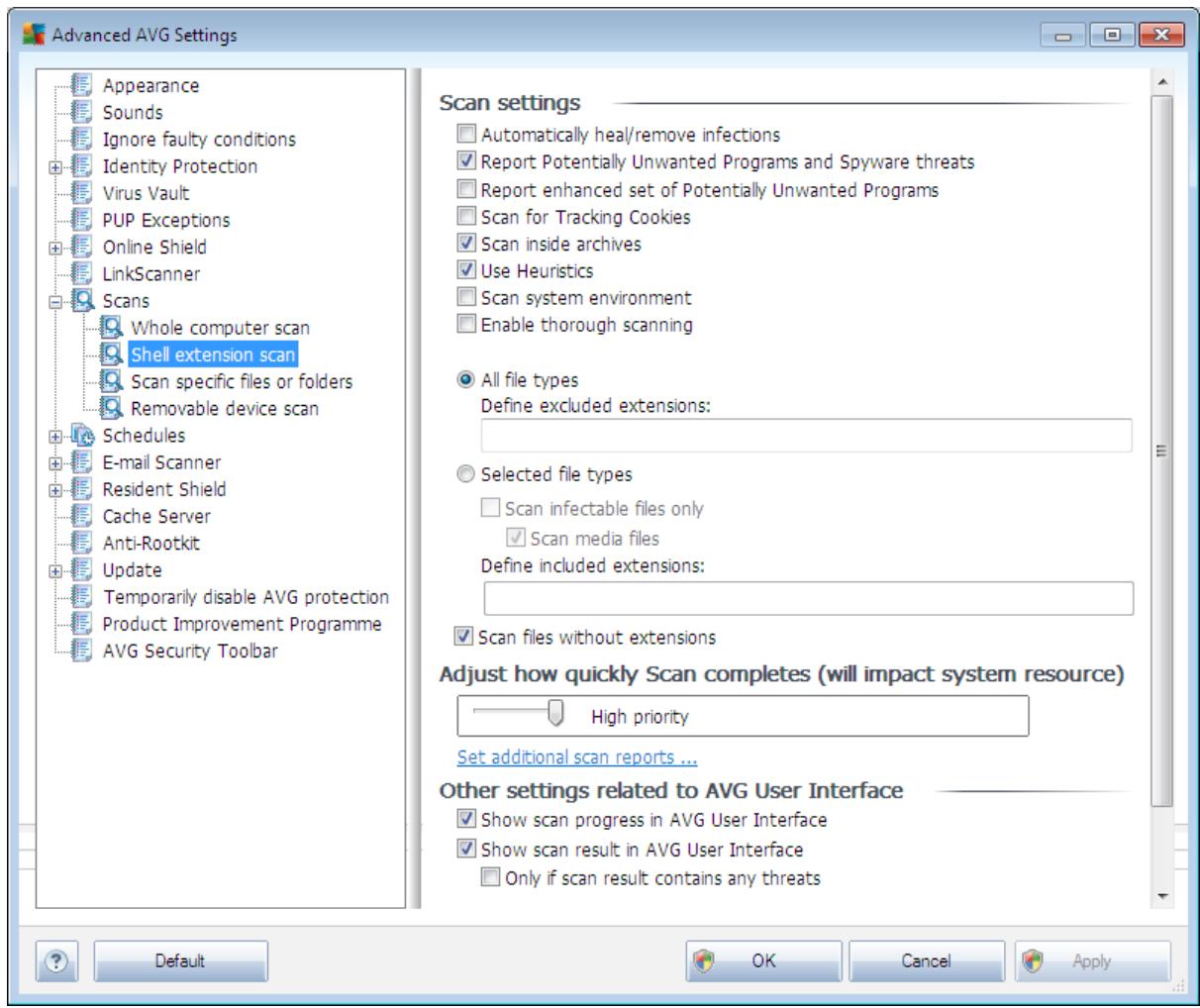Enable Scan system environment
Viewport: 1200px width, 1008px height.
click(466, 297)
